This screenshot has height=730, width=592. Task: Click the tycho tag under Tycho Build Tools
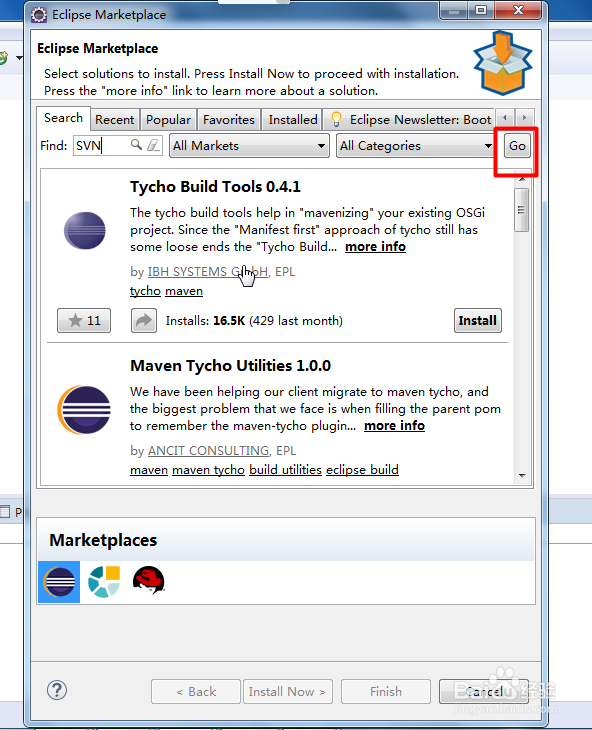point(145,291)
